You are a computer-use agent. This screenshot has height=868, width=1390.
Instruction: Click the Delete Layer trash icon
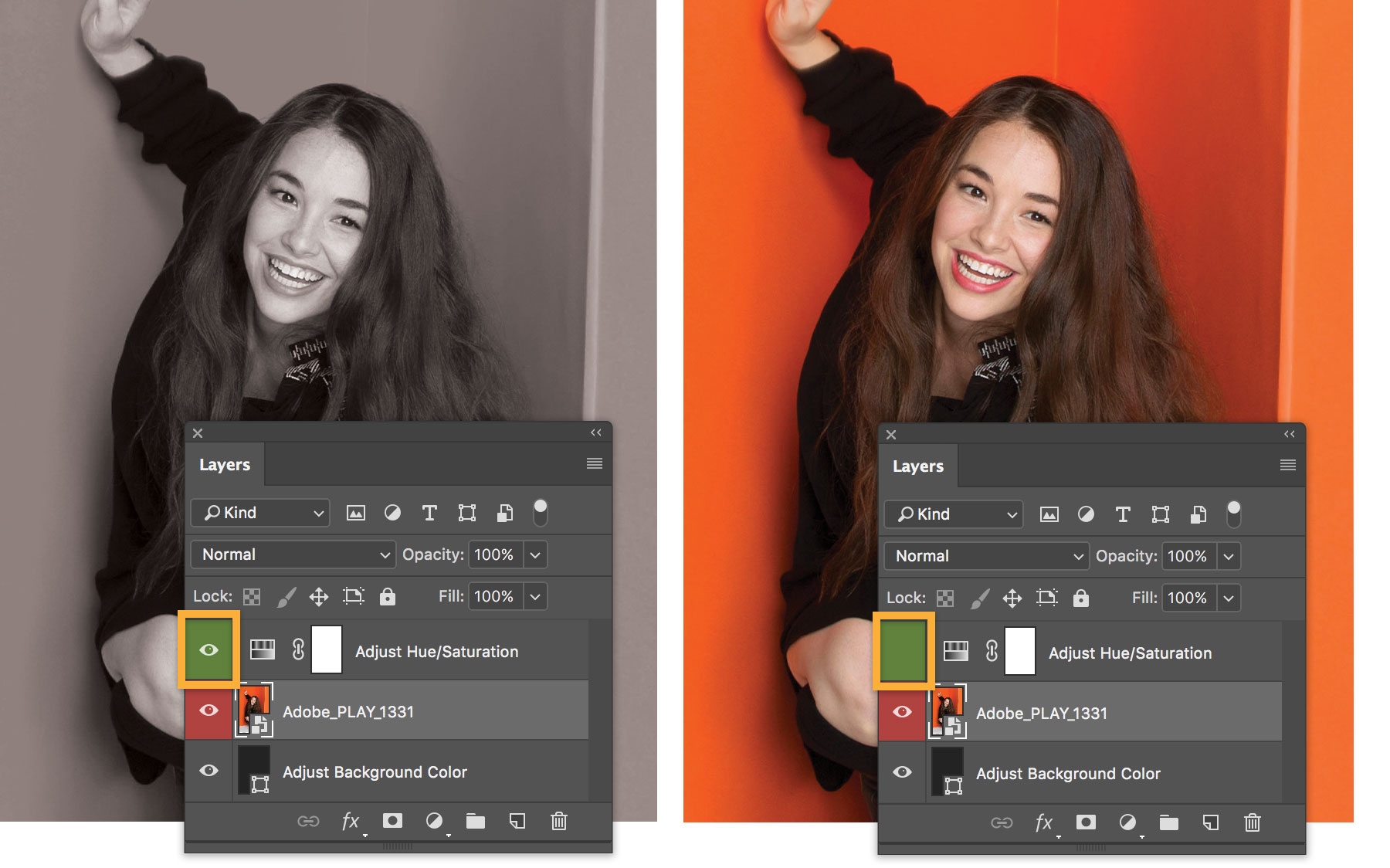[560, 822]
